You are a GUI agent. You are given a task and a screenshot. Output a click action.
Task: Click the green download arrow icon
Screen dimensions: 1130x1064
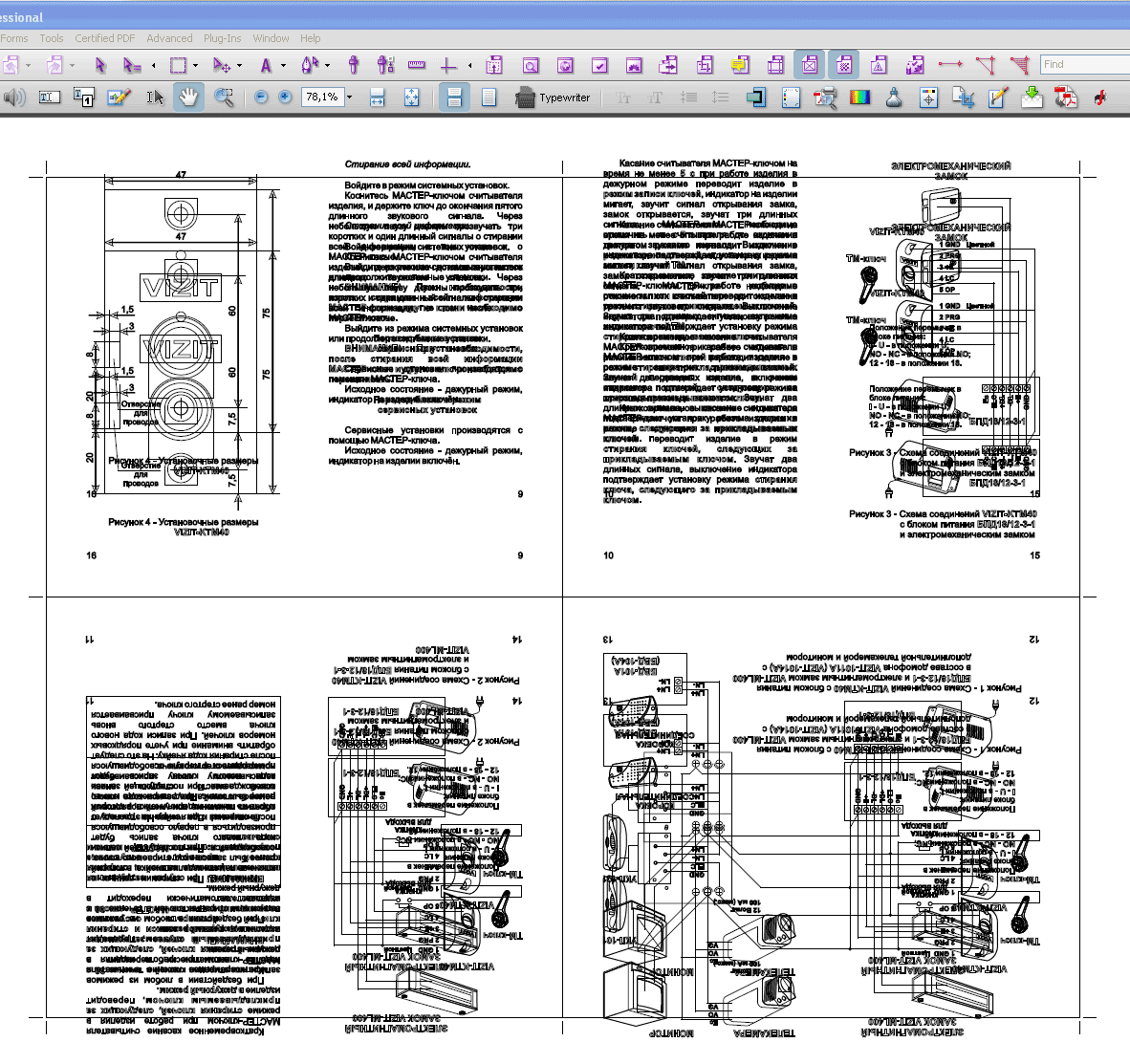(x=1032, y=97)
